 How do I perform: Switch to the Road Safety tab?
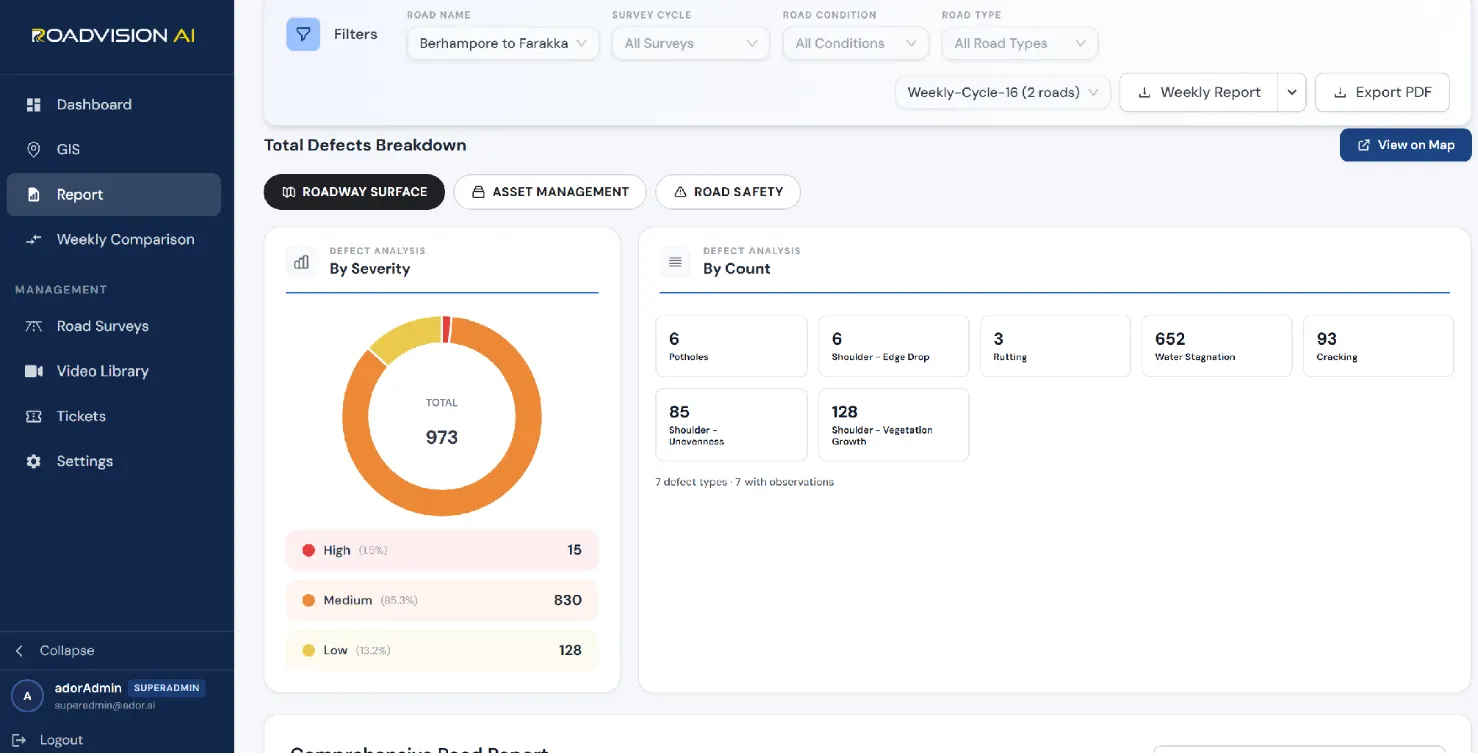pos(728,192)
